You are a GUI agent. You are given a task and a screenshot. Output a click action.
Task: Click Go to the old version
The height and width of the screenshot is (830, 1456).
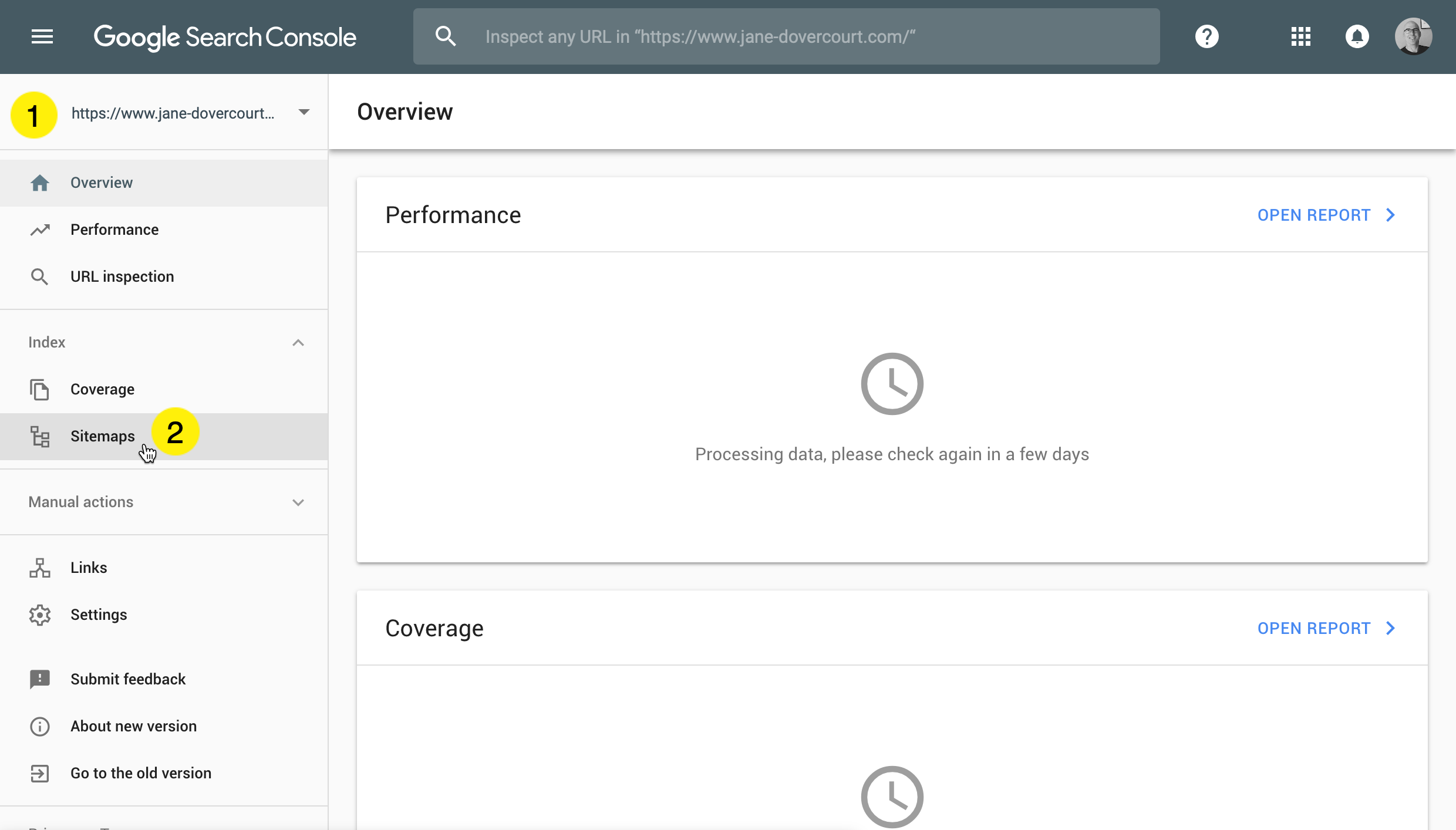[x=141, y=774]
